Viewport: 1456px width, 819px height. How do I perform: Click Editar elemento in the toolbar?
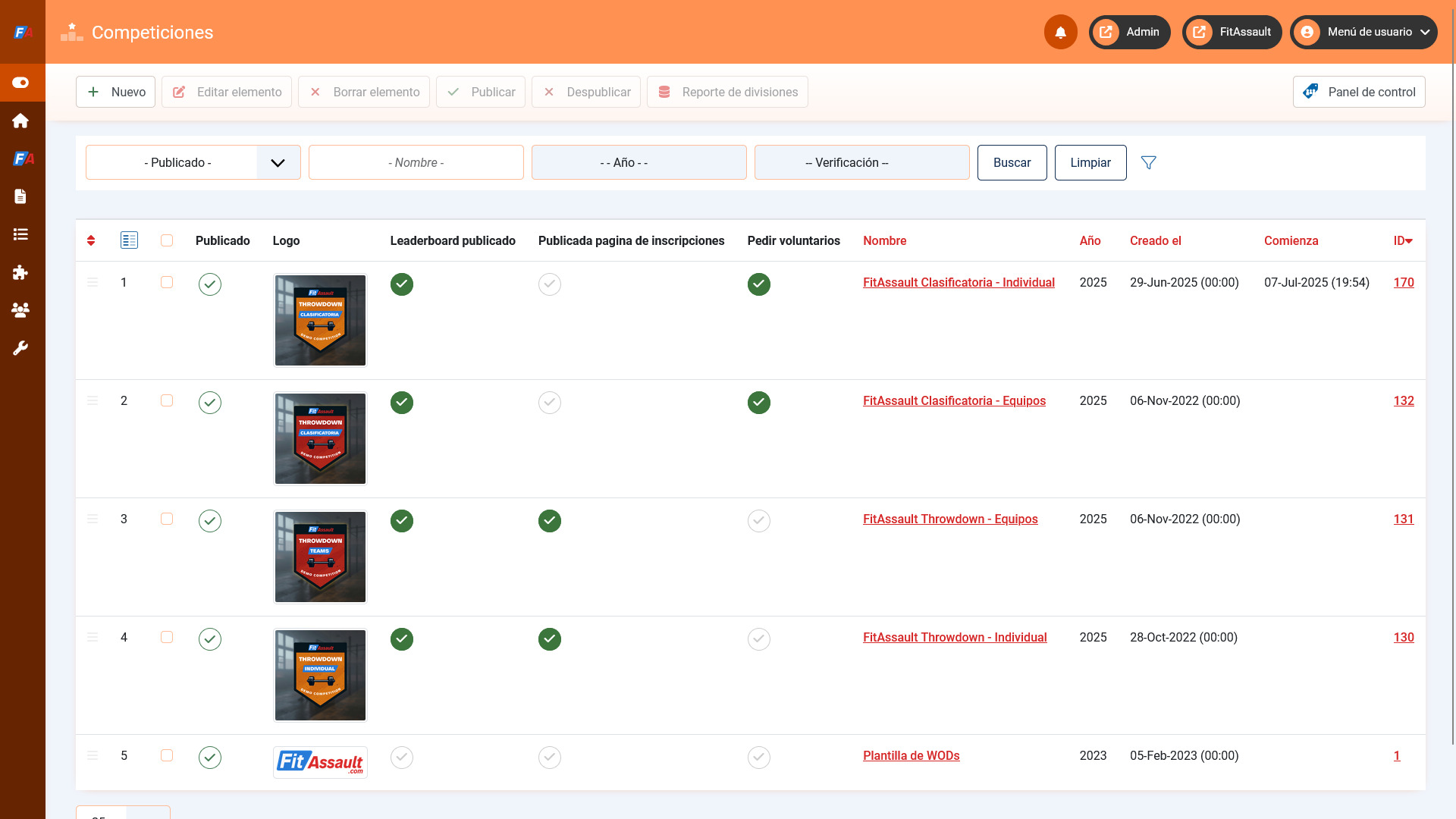227,92
